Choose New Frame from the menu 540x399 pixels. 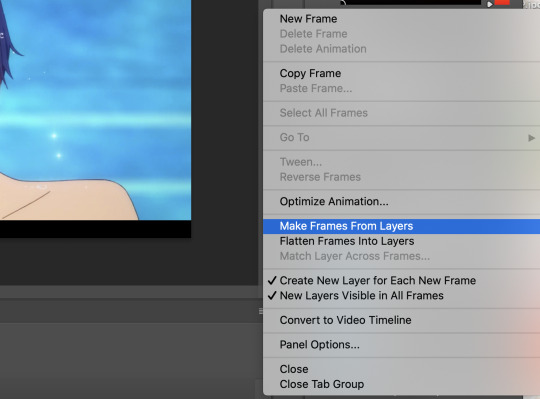[x=402, y=19]
